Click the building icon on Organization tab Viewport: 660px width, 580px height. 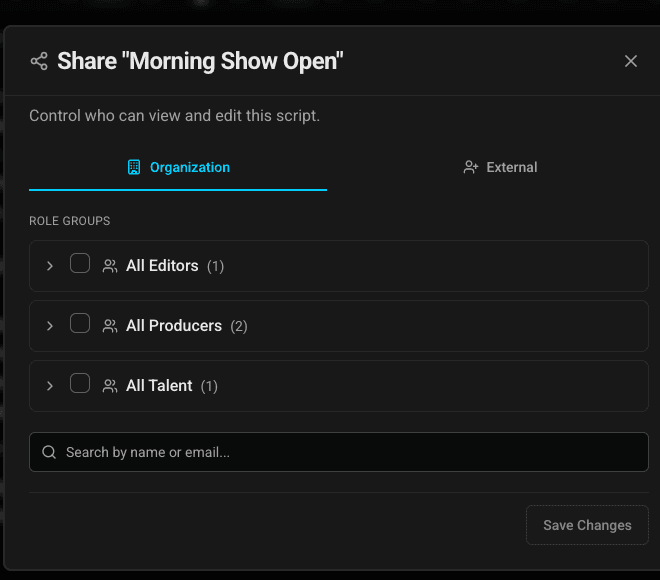click(134, 167)
